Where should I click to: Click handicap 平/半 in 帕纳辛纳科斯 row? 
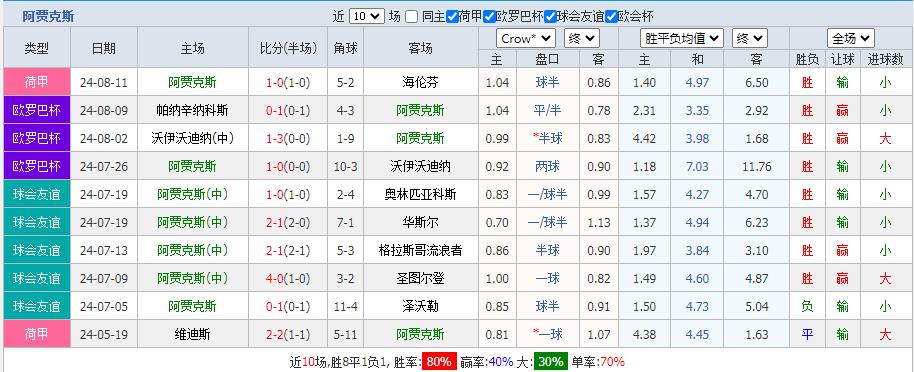(547, 110)
